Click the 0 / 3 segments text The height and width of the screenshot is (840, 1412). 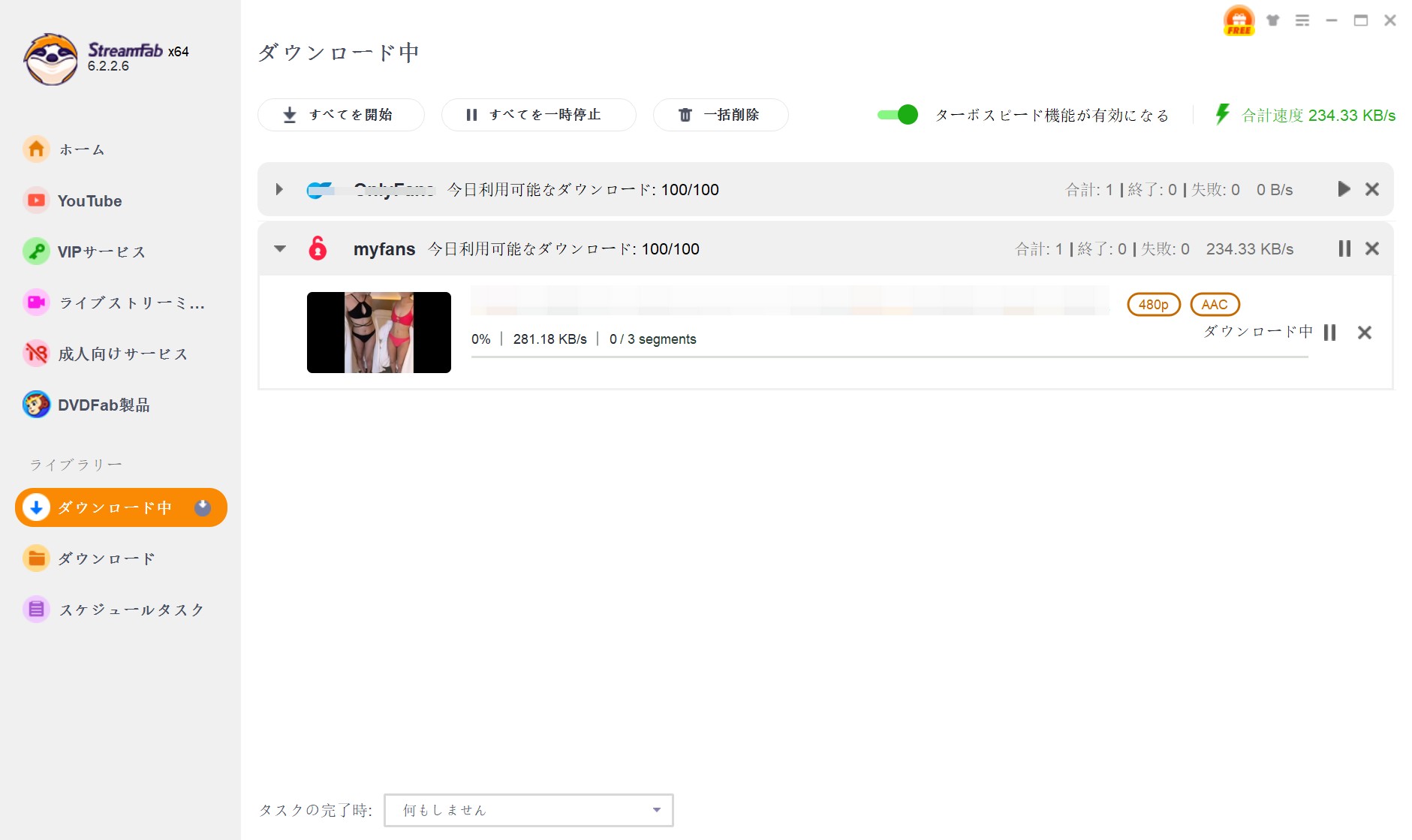[652, 339]
